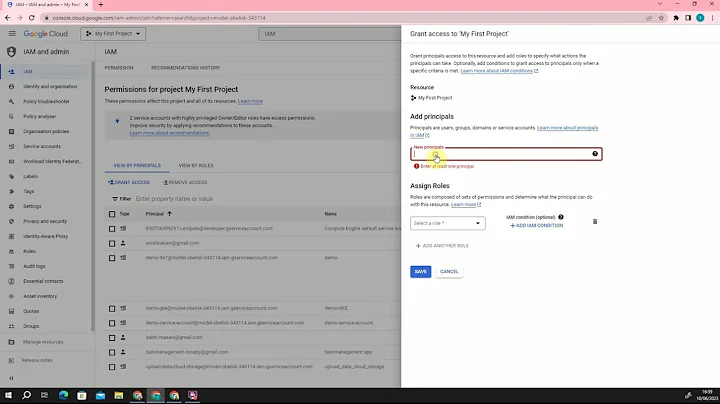
Task: Click the help icon beside IAM condition
Action: coord(561,217)
